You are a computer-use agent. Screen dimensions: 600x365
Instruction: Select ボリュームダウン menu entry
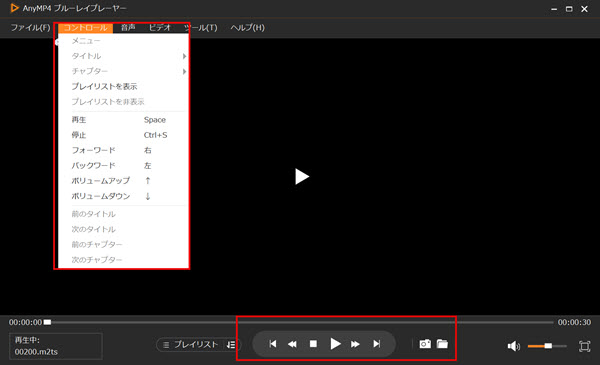click(x=123, y=196)
